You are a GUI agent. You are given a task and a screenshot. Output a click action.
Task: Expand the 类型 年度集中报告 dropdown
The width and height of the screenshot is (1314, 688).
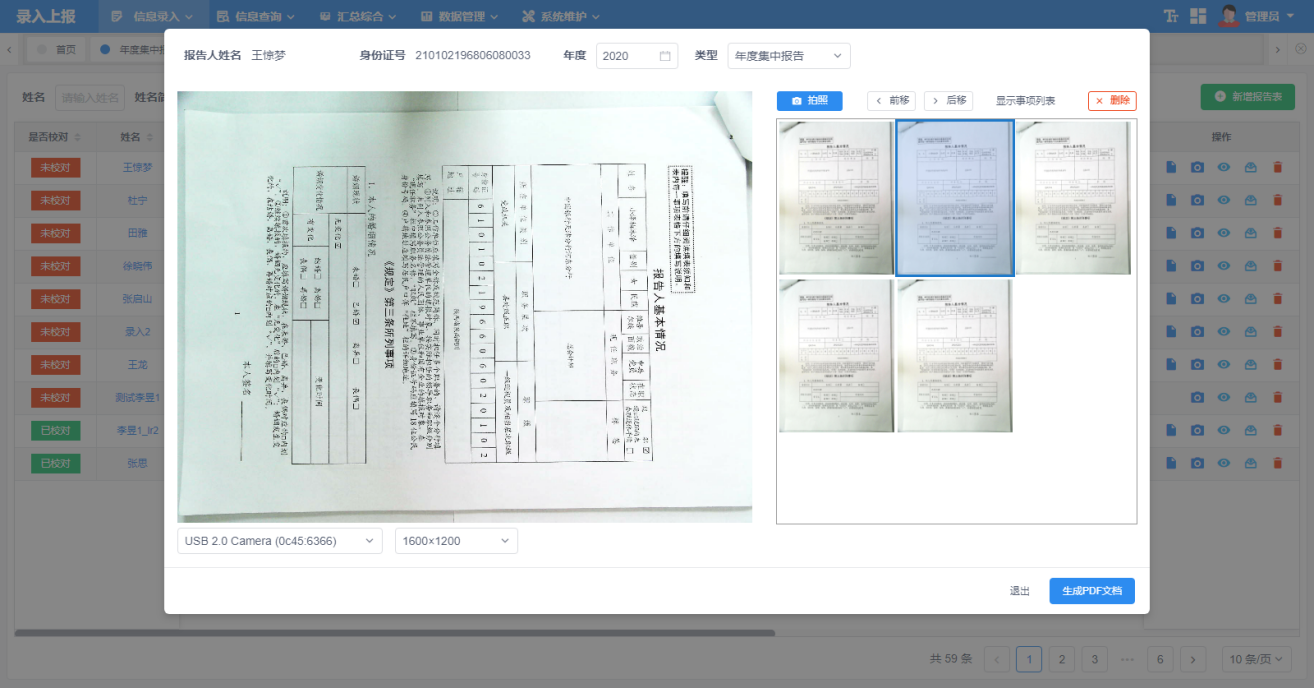[789, 56]
